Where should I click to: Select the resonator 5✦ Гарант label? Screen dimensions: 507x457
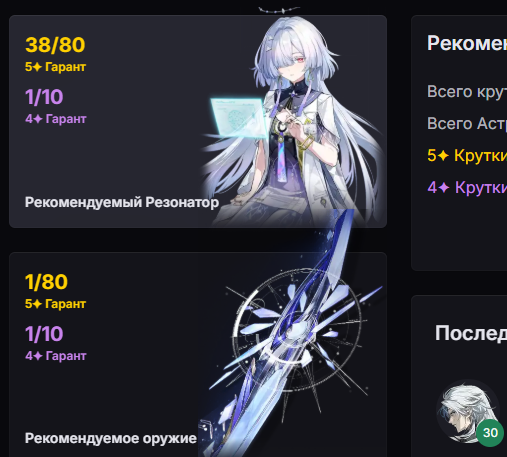coord(55,67)
